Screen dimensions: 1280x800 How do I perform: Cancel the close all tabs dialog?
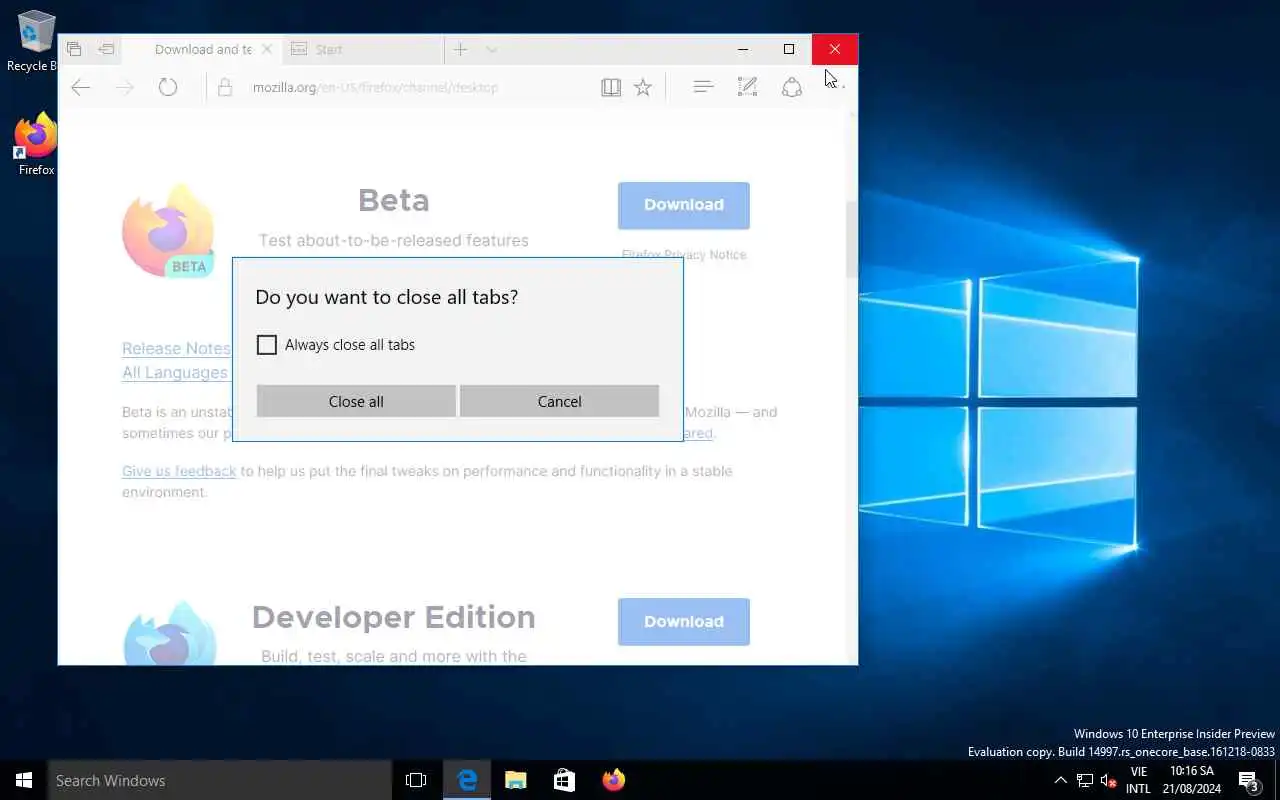click(x=559, y=401)
